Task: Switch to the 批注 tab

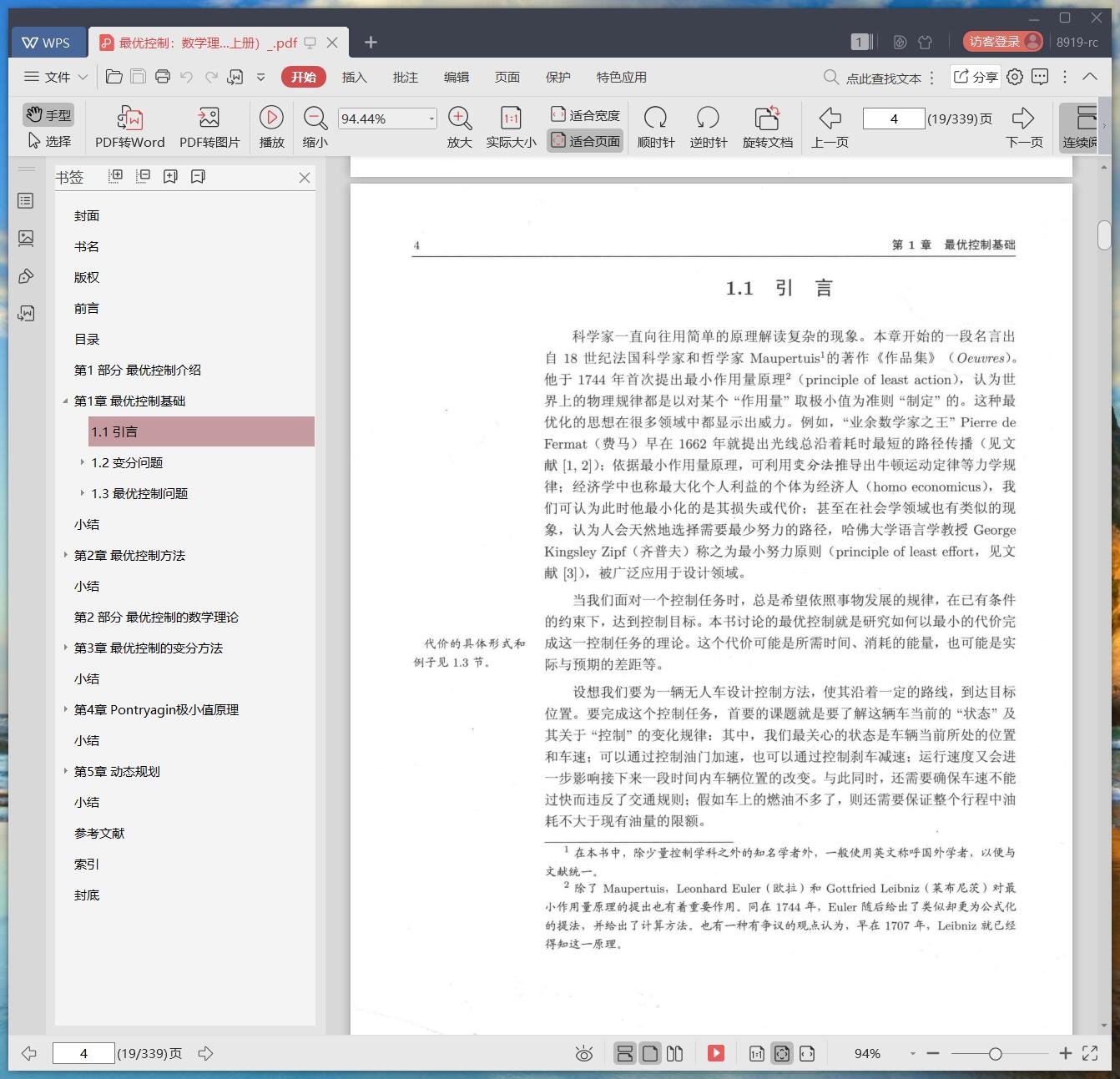Action: [x=405, y=77]
